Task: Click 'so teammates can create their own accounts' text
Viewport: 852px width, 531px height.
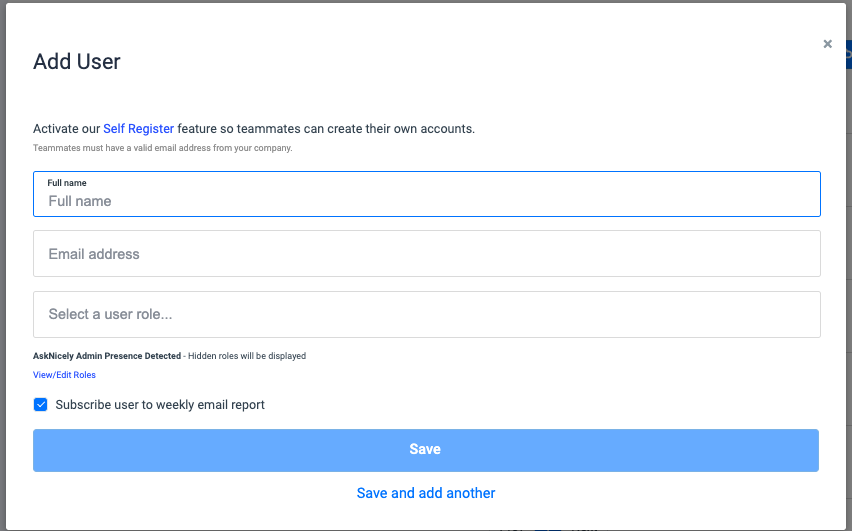Action: pyautogui.click(x=326, y=129)
